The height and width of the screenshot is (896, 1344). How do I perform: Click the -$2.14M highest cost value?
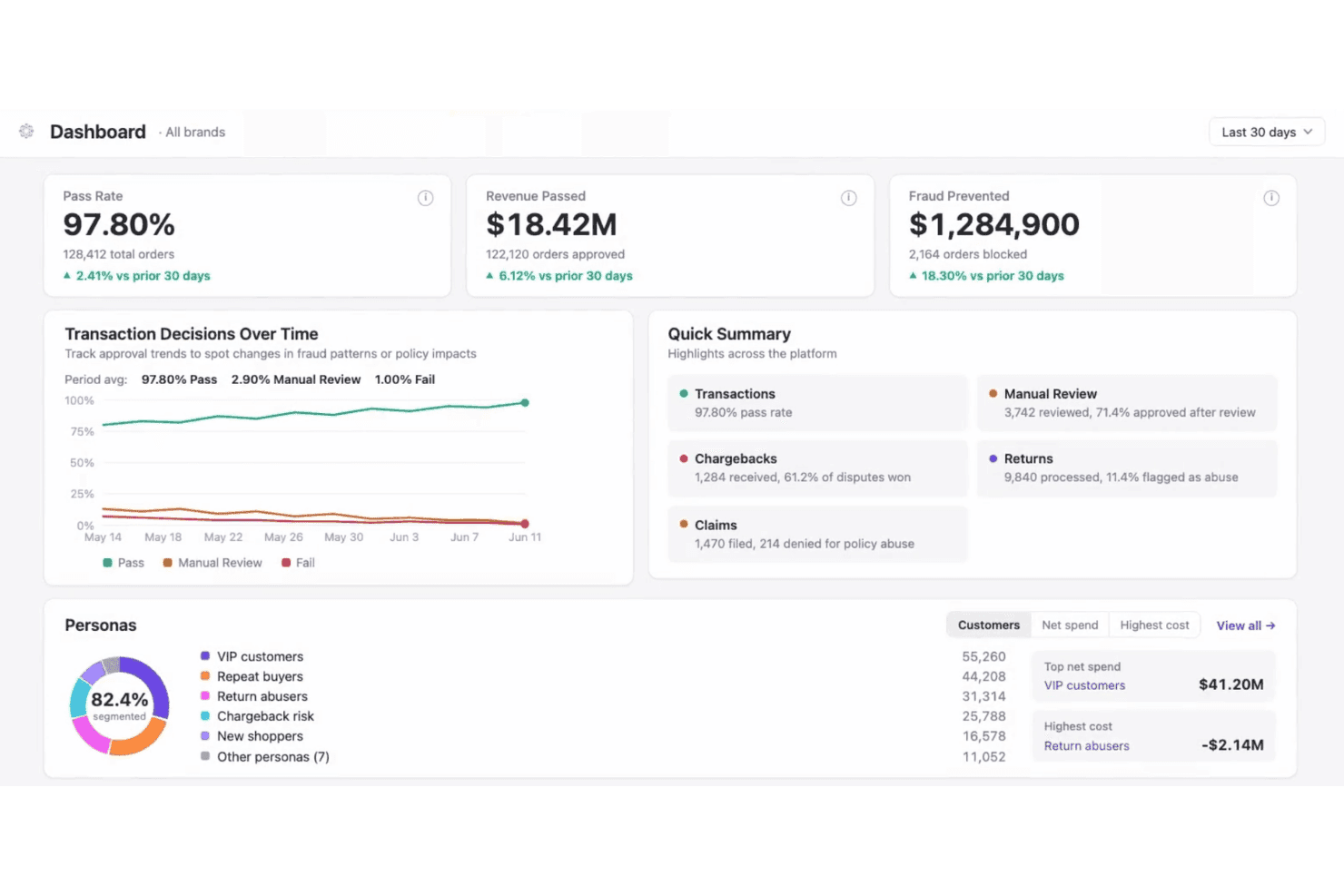(1232, 744)
